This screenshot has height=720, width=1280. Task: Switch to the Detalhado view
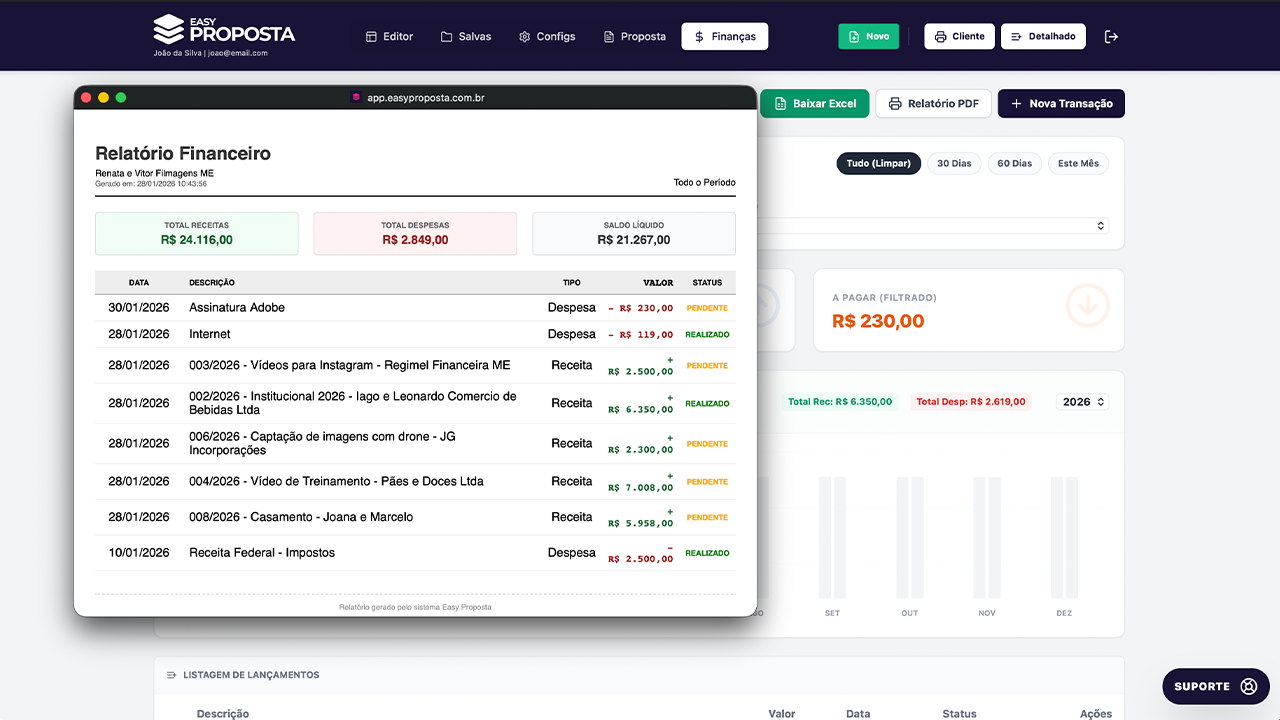click(x=1043, y=36)
